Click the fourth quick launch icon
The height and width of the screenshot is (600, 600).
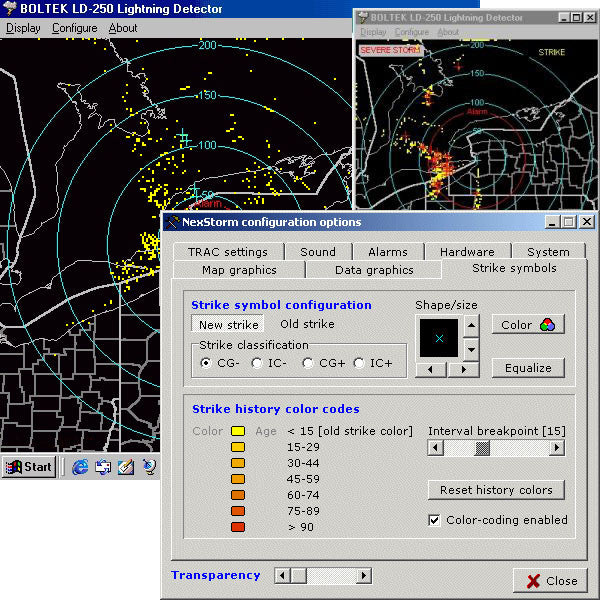(x=149, y=467)
